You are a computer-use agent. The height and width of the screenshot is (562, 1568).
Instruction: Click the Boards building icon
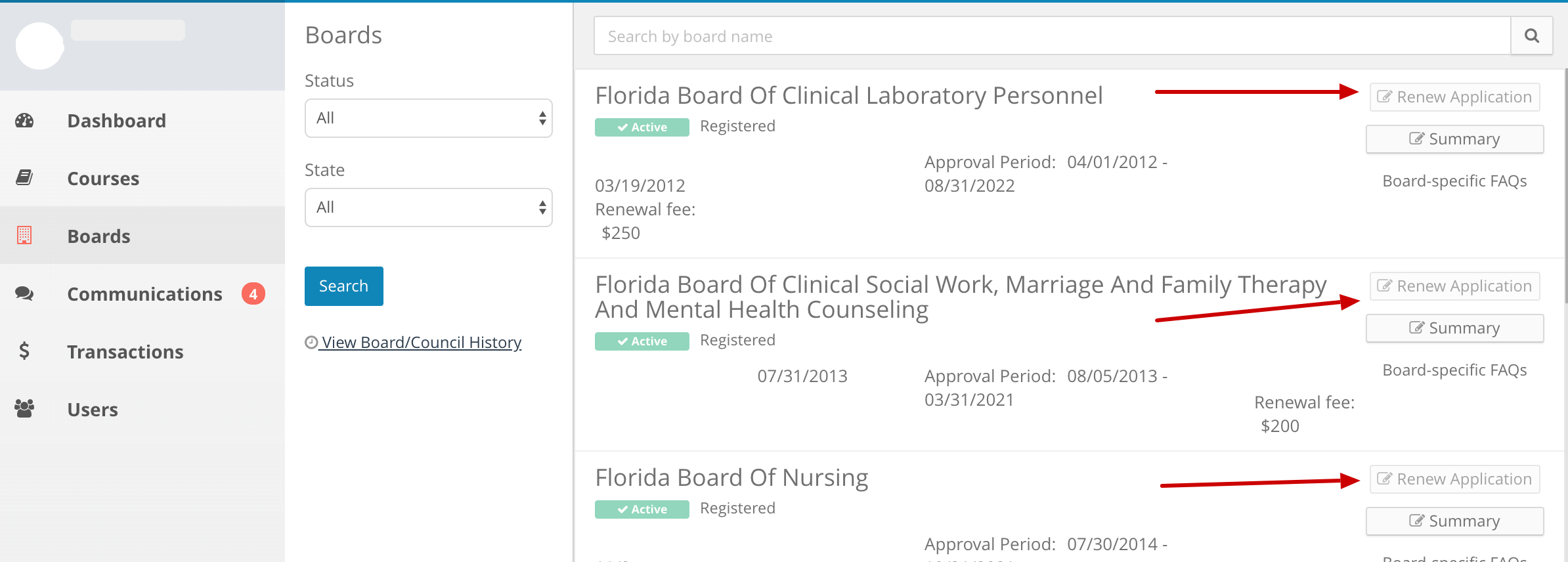click(x=24, y=235)
